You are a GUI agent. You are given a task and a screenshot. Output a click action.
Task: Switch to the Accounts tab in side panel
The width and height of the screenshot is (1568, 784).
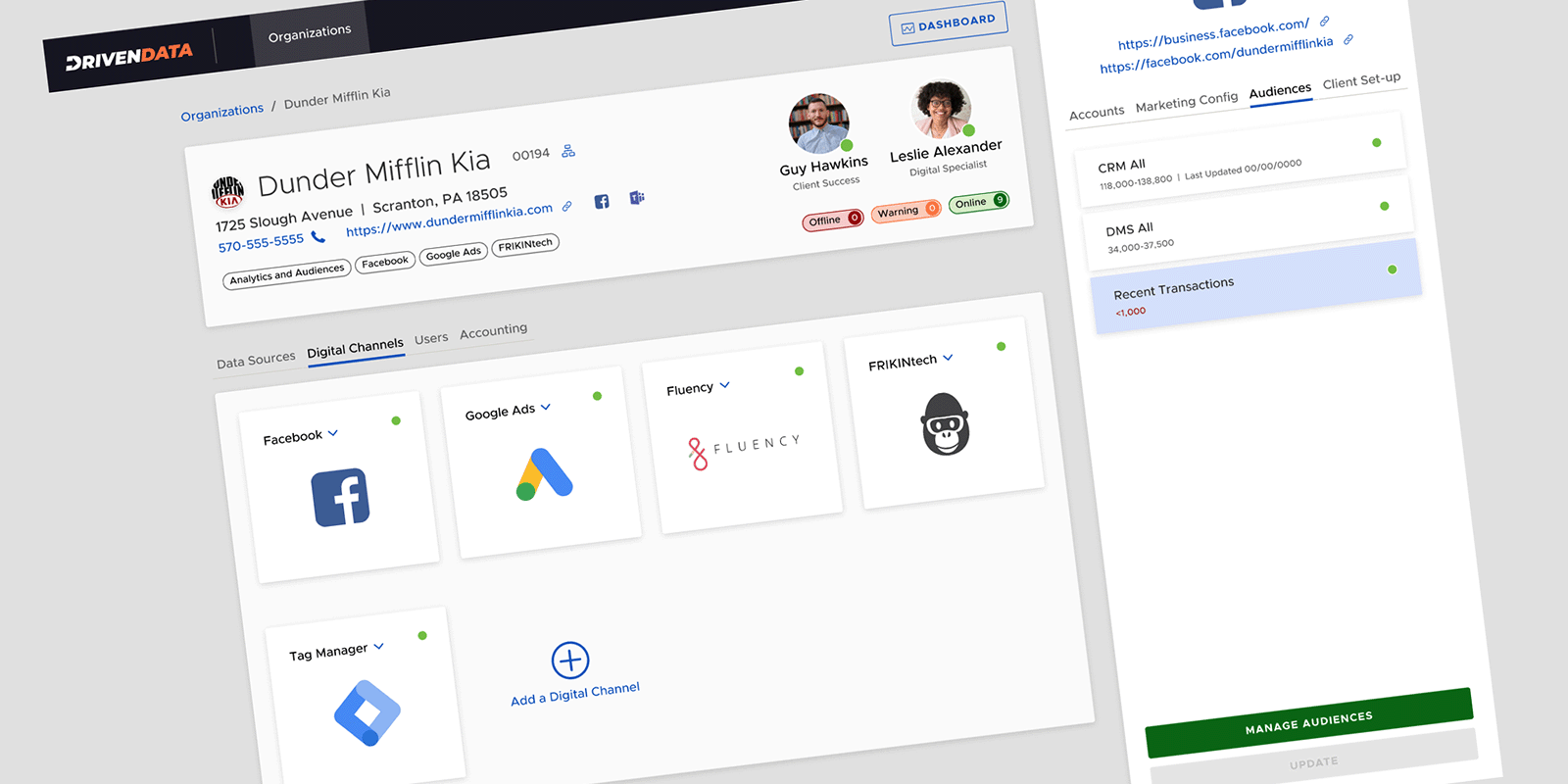pyautogui.click(x=1097, y=113)
